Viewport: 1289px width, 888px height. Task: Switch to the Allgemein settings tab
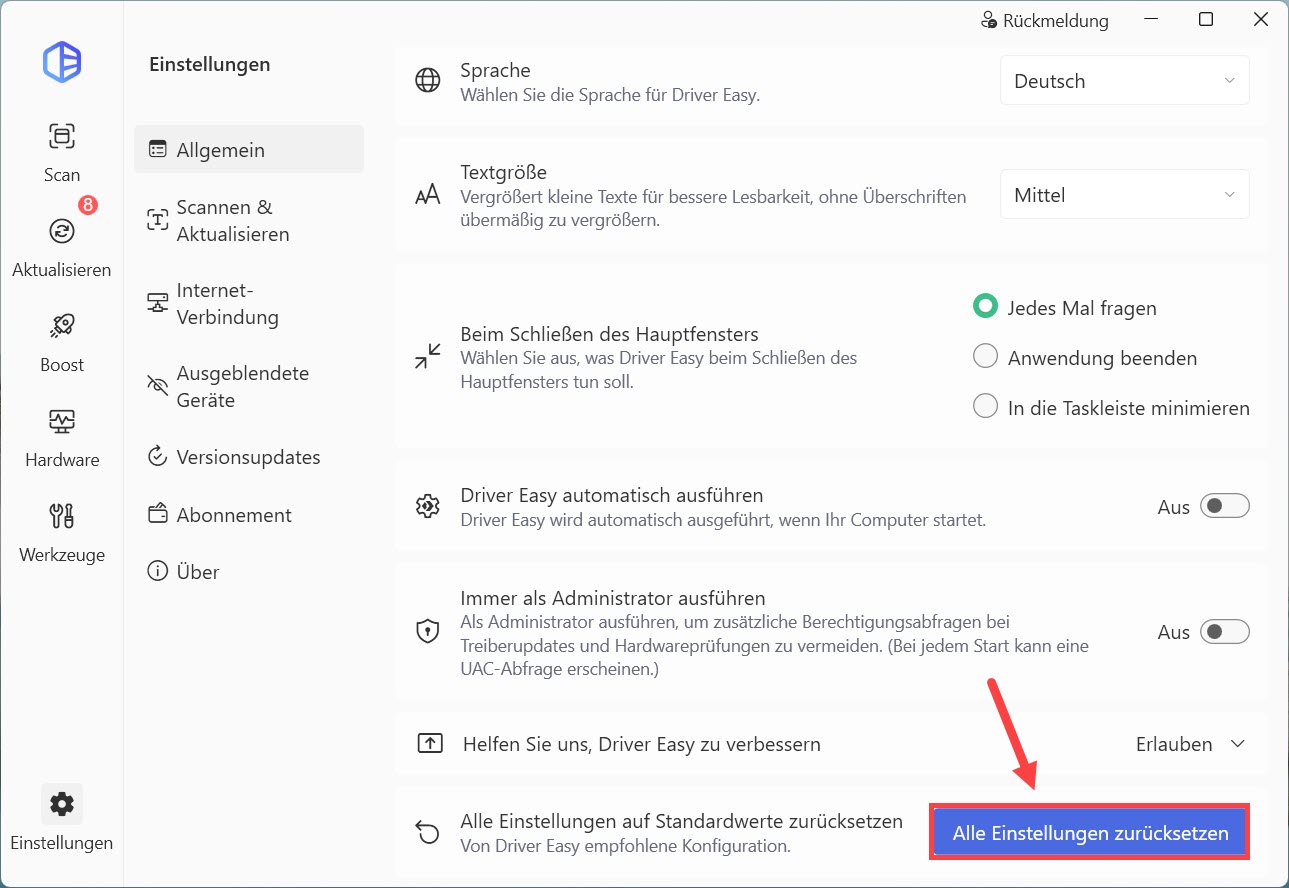click(x=249, y=150)
